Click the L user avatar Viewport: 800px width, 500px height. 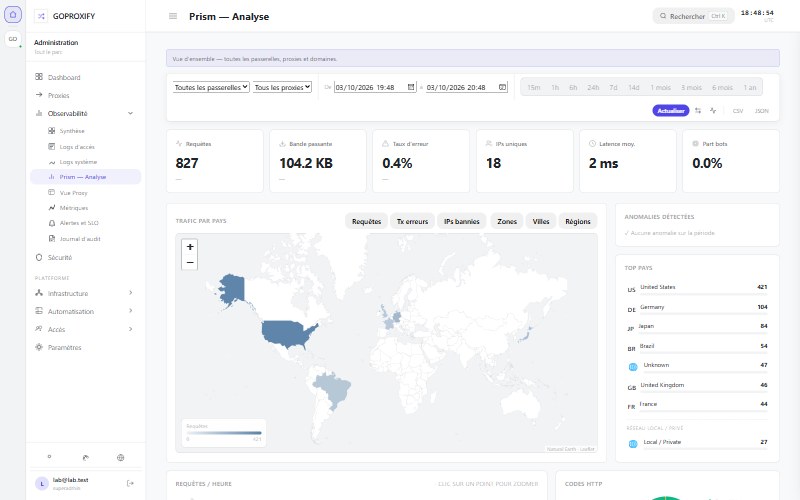click(42, 484)
